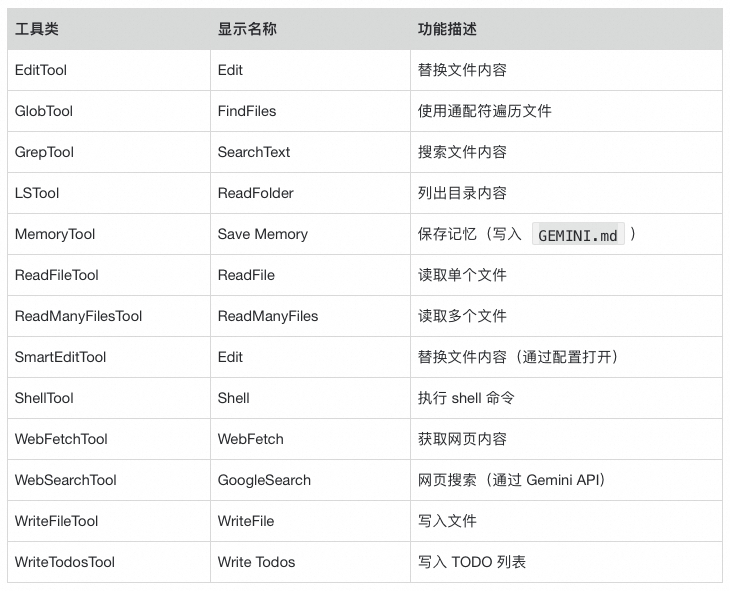The width and height of the screenshot is (730, 591).
Task: Click the 显示名称 column header
Action: click(247, 29)
